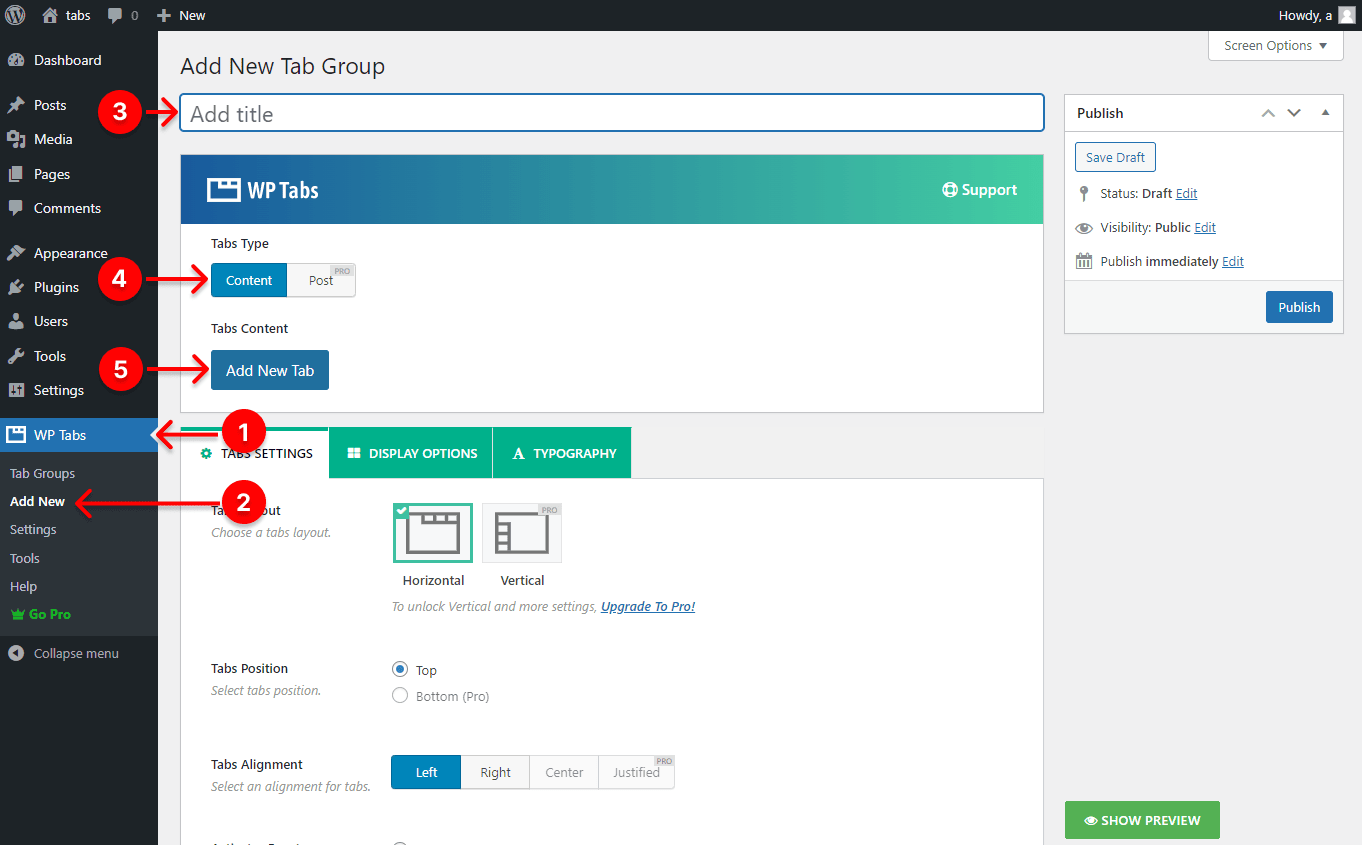Click the Plugins plug icon

pyautogui.click(x=16, y=287)
